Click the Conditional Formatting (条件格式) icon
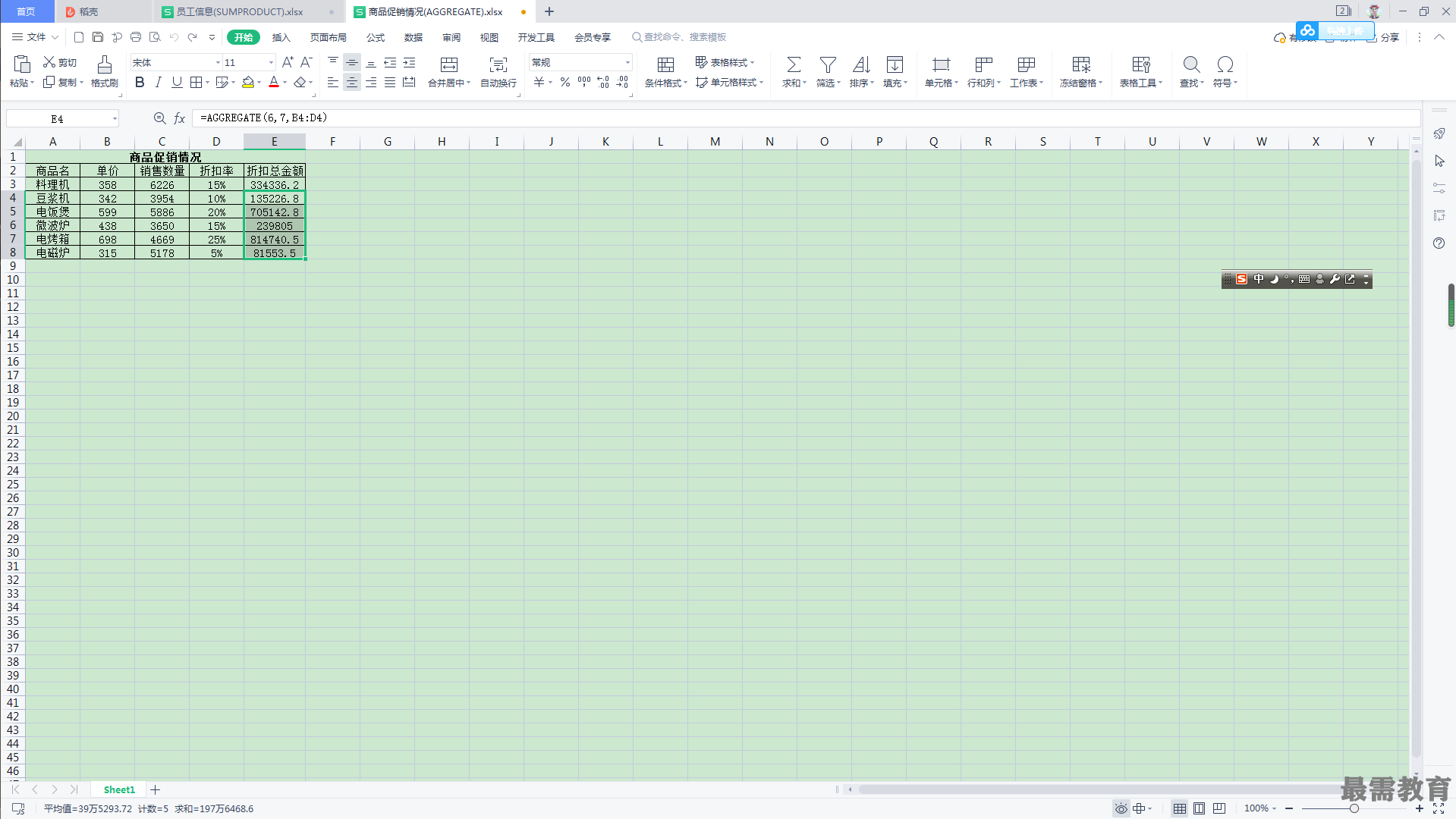The height and width of the screenshot is (819, 1456). point(665,64)
